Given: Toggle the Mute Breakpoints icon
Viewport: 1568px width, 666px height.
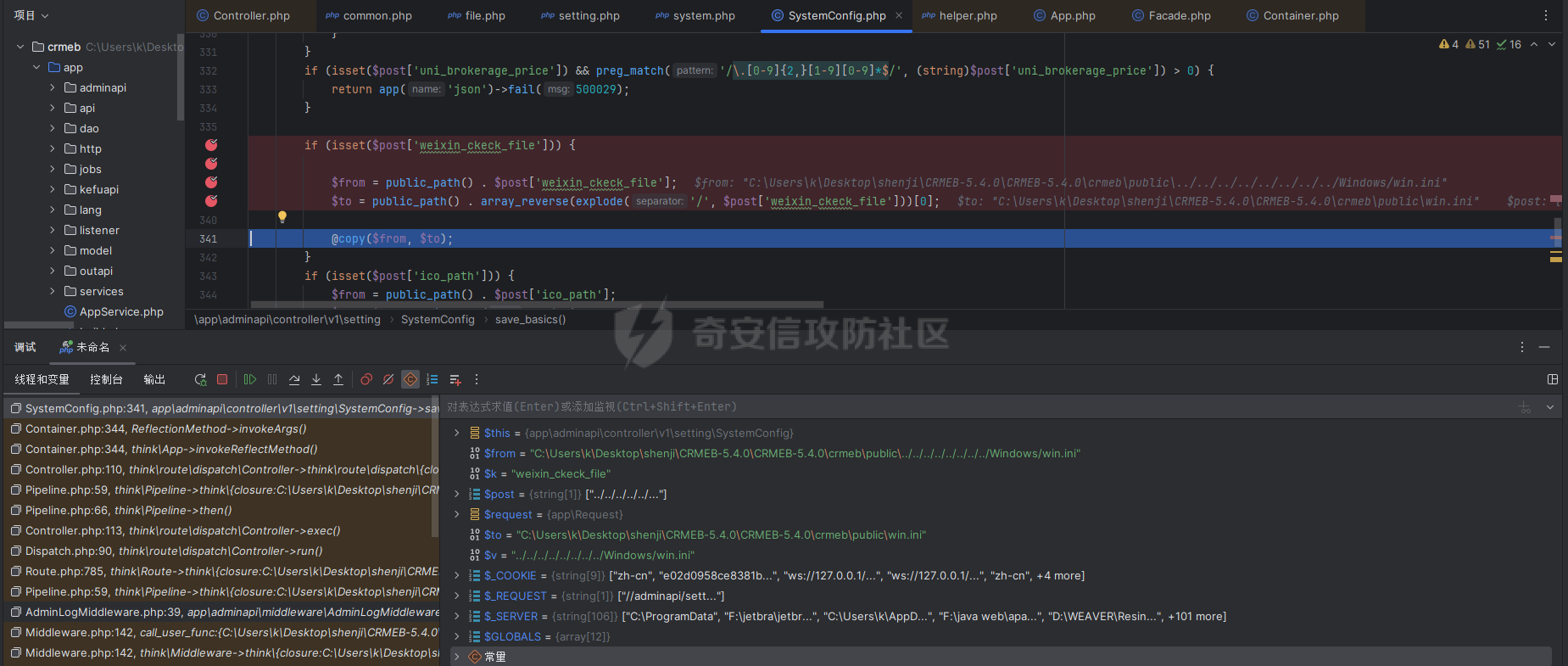Looking at the screenshot, I should 388,379.
